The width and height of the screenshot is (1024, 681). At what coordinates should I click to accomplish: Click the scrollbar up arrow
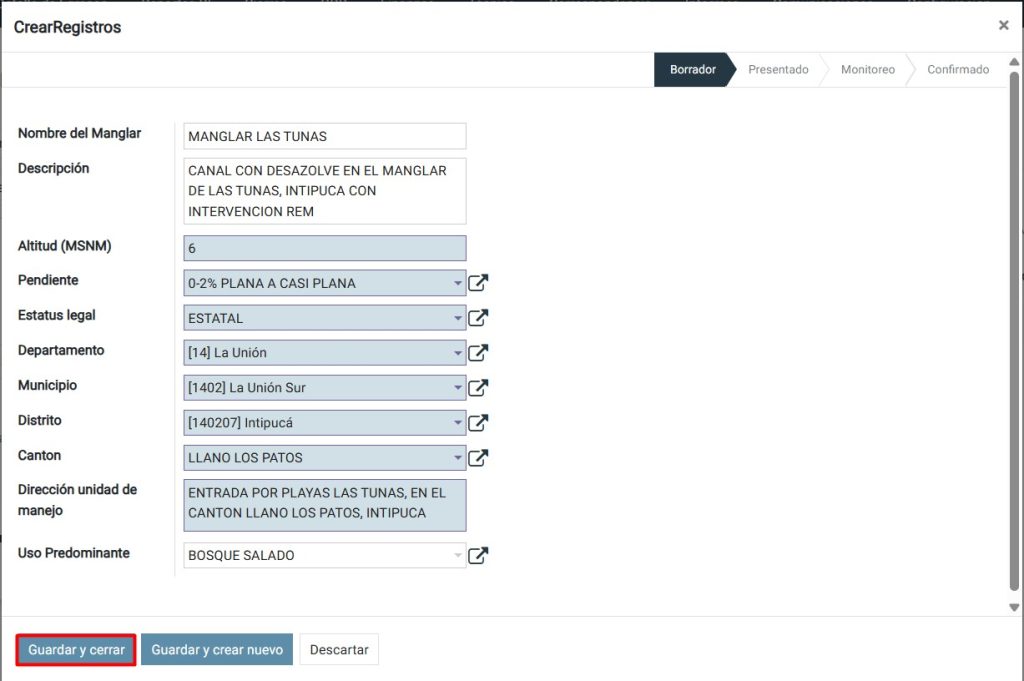(x=1014, y=62)
